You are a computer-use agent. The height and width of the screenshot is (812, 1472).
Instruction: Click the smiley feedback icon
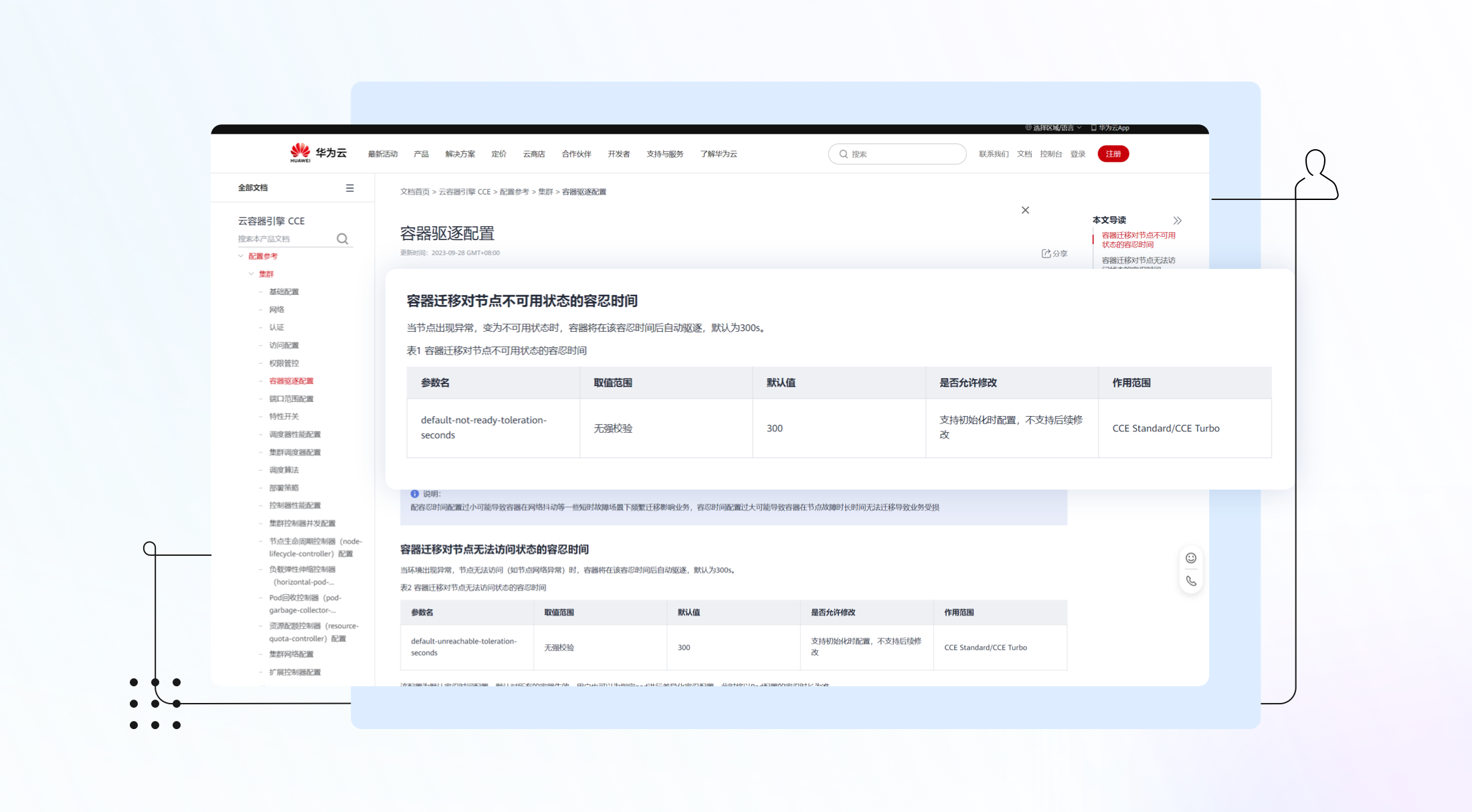tap(1191, 558)
